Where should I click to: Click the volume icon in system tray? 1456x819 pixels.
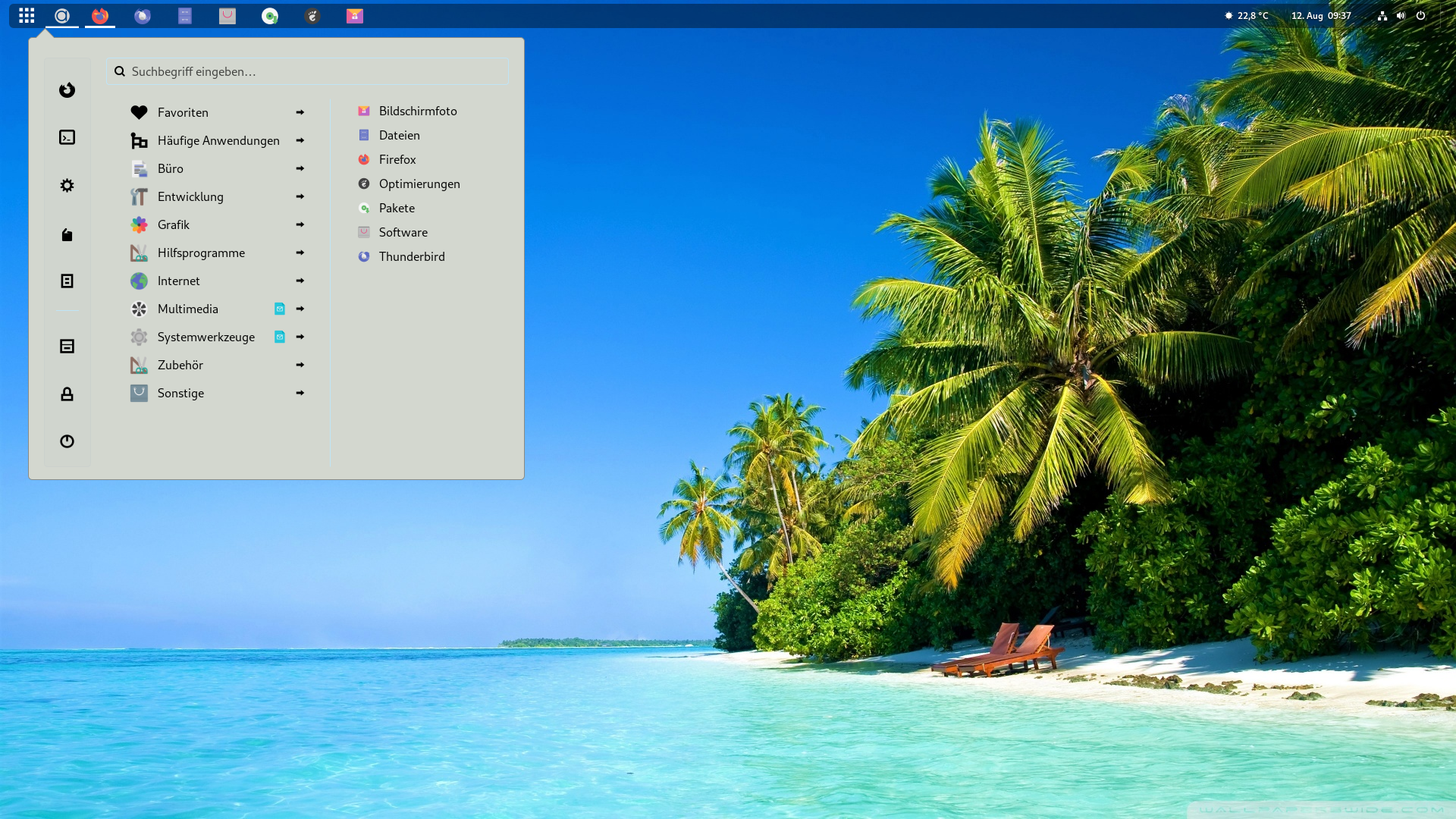click(x=1401, y=16)
